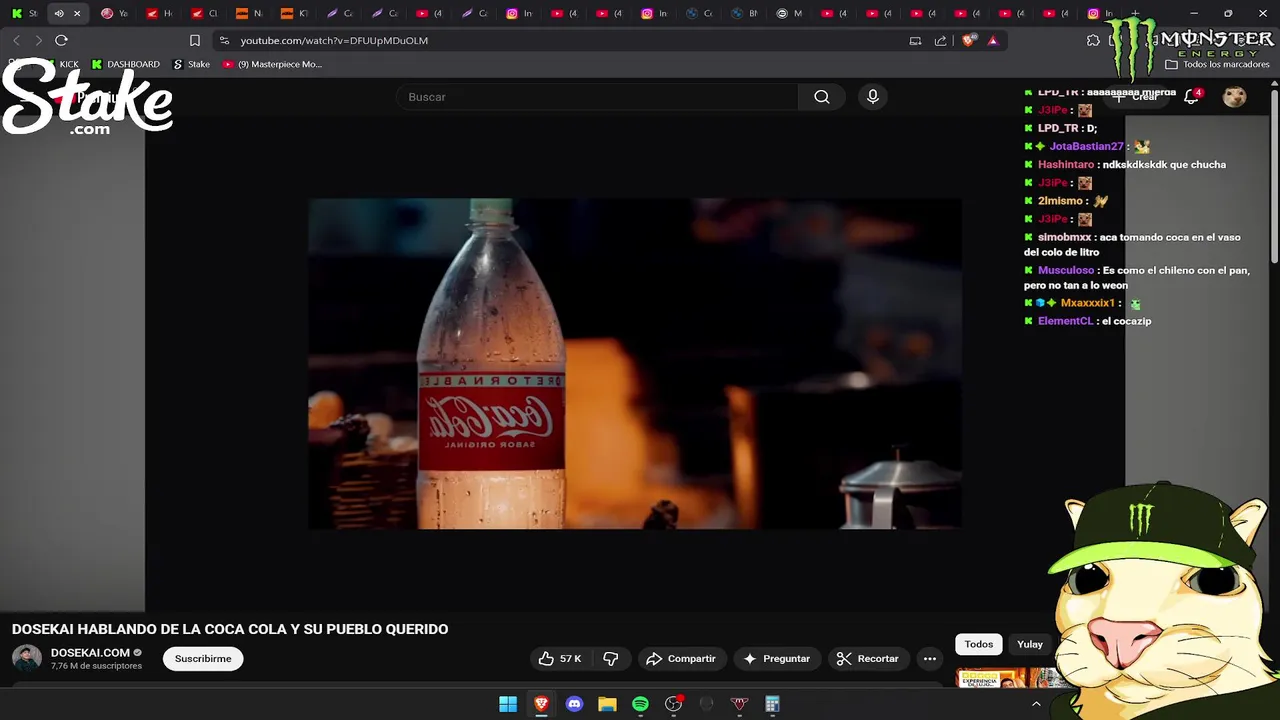Click the Compartir share button

pos(681,658)
